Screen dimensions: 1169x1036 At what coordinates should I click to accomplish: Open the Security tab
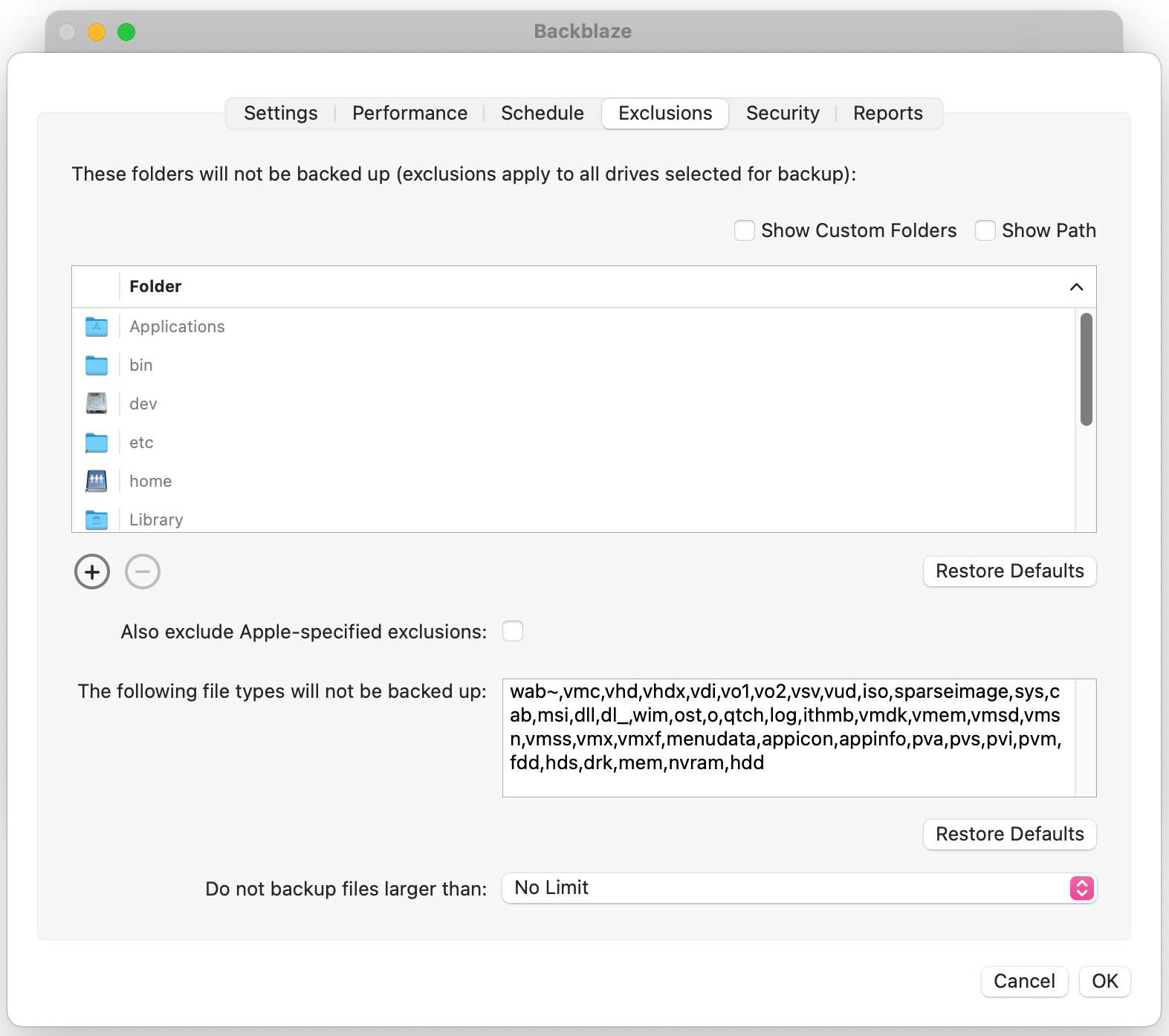point(783,113)
